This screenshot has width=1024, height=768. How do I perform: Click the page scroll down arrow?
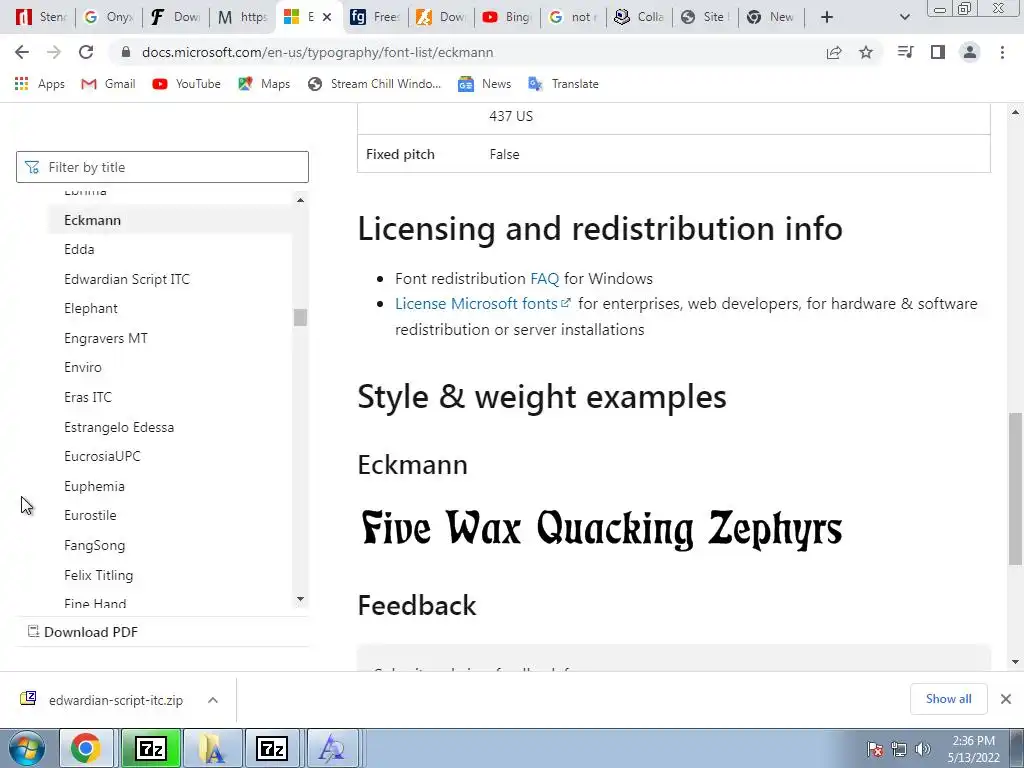(1016, 662)
